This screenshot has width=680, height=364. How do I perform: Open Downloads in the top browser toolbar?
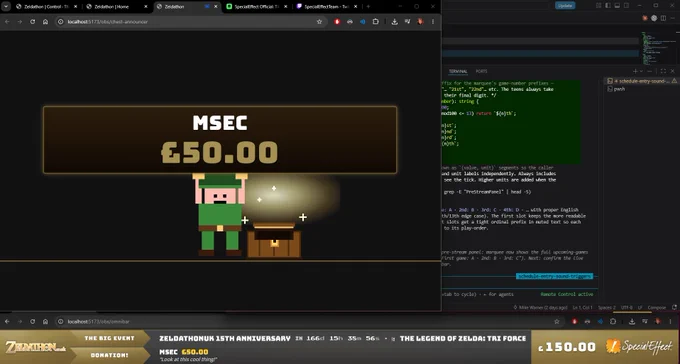pos(395,22)
